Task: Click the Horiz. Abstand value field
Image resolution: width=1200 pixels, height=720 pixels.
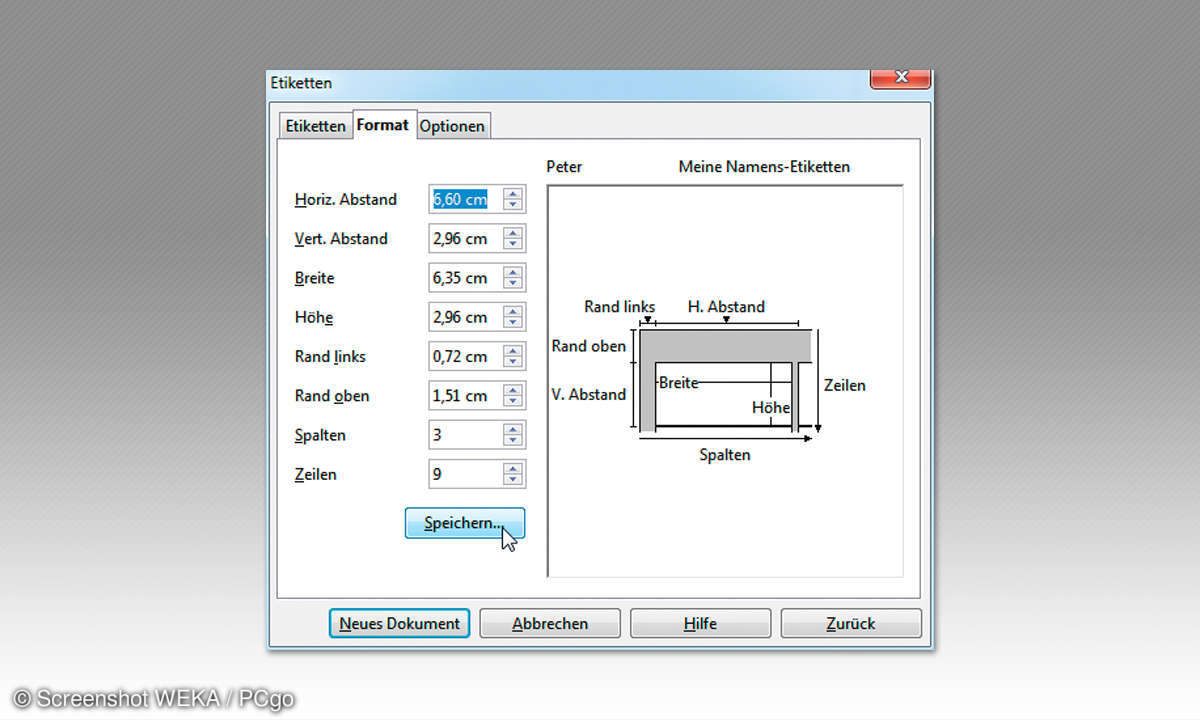Action: [464, 199]
